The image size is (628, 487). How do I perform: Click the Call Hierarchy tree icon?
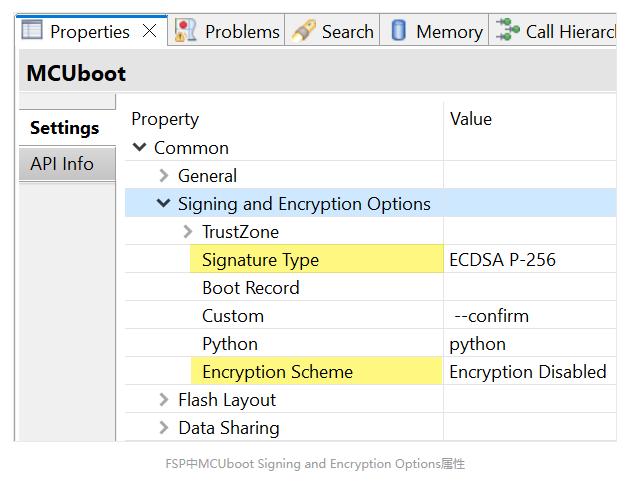(507, 29)
